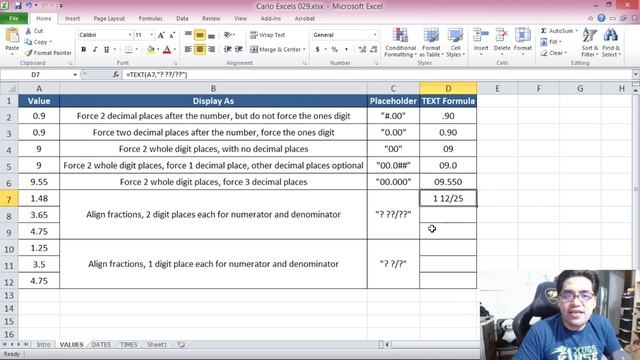Toggle Bottom Align vertical alignment
The width and height of the screenshot is (640, 360).
[x=211, y=35]
